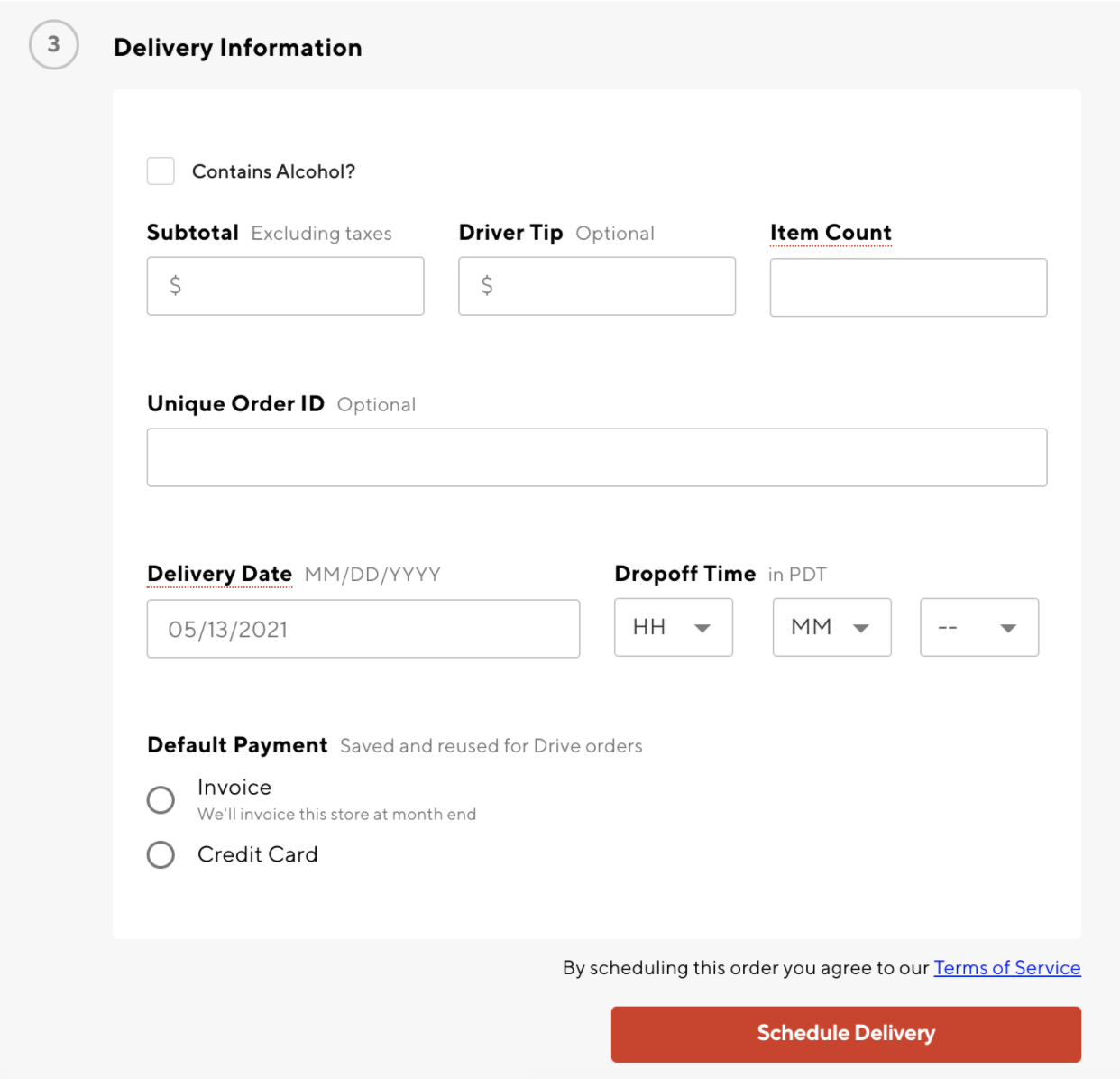
Task: Click the Subtotal dollar amount field
Action: tap(285, 286)
